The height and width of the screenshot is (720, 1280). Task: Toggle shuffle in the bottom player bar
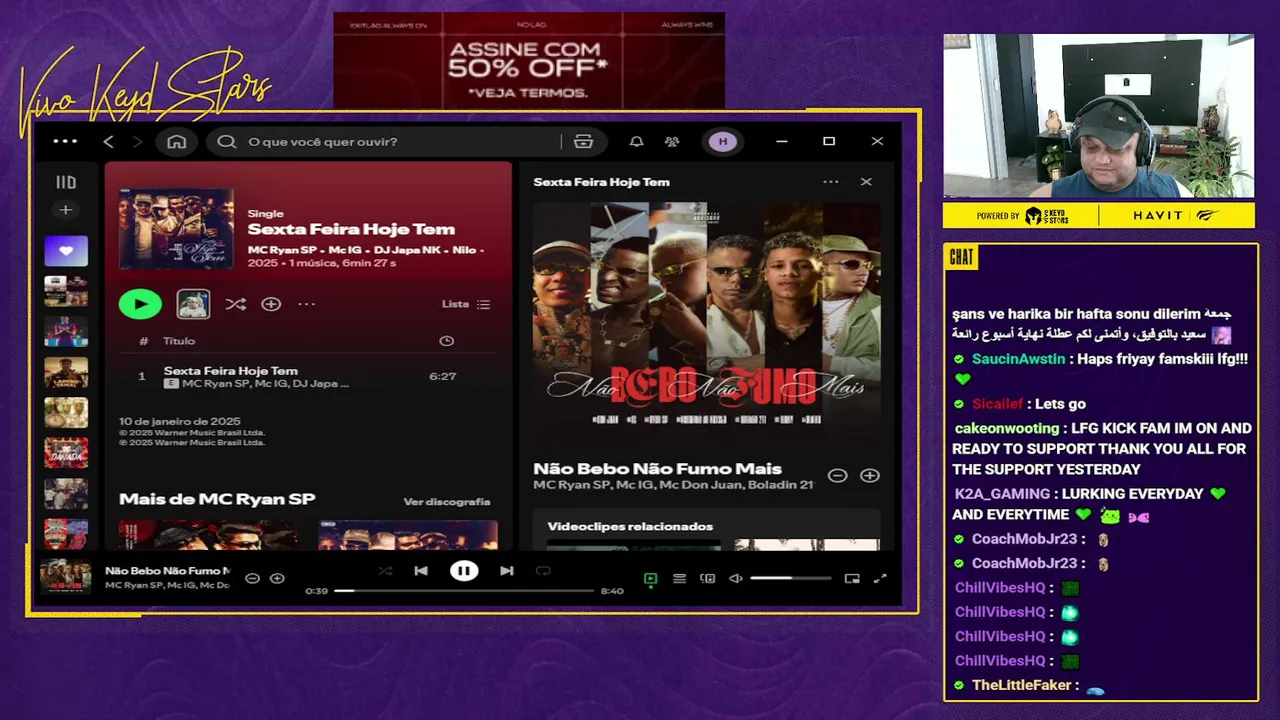(x=386, y=571)
